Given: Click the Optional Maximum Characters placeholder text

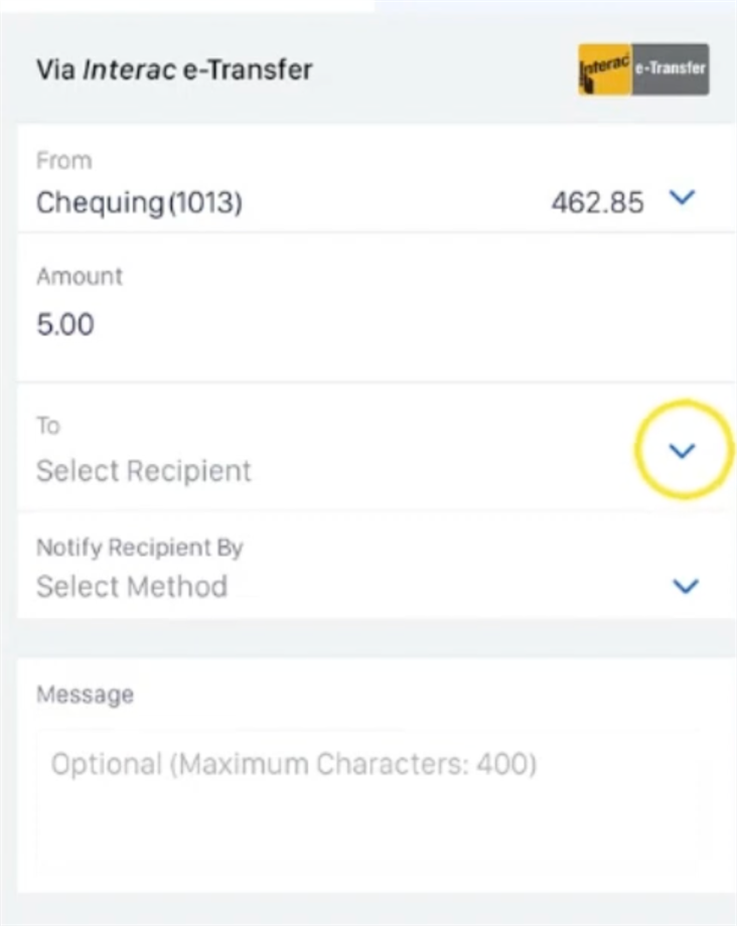Looking at the screenshot, I should [x=294, y=764].
